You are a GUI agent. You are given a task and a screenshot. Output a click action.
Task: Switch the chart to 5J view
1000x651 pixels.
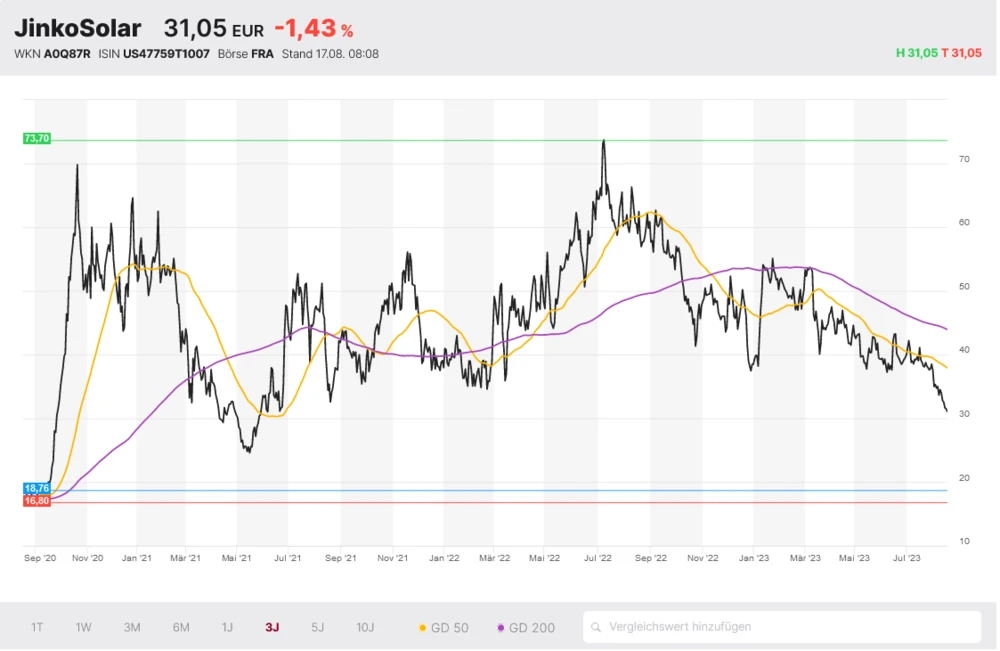tap(317, 628)
